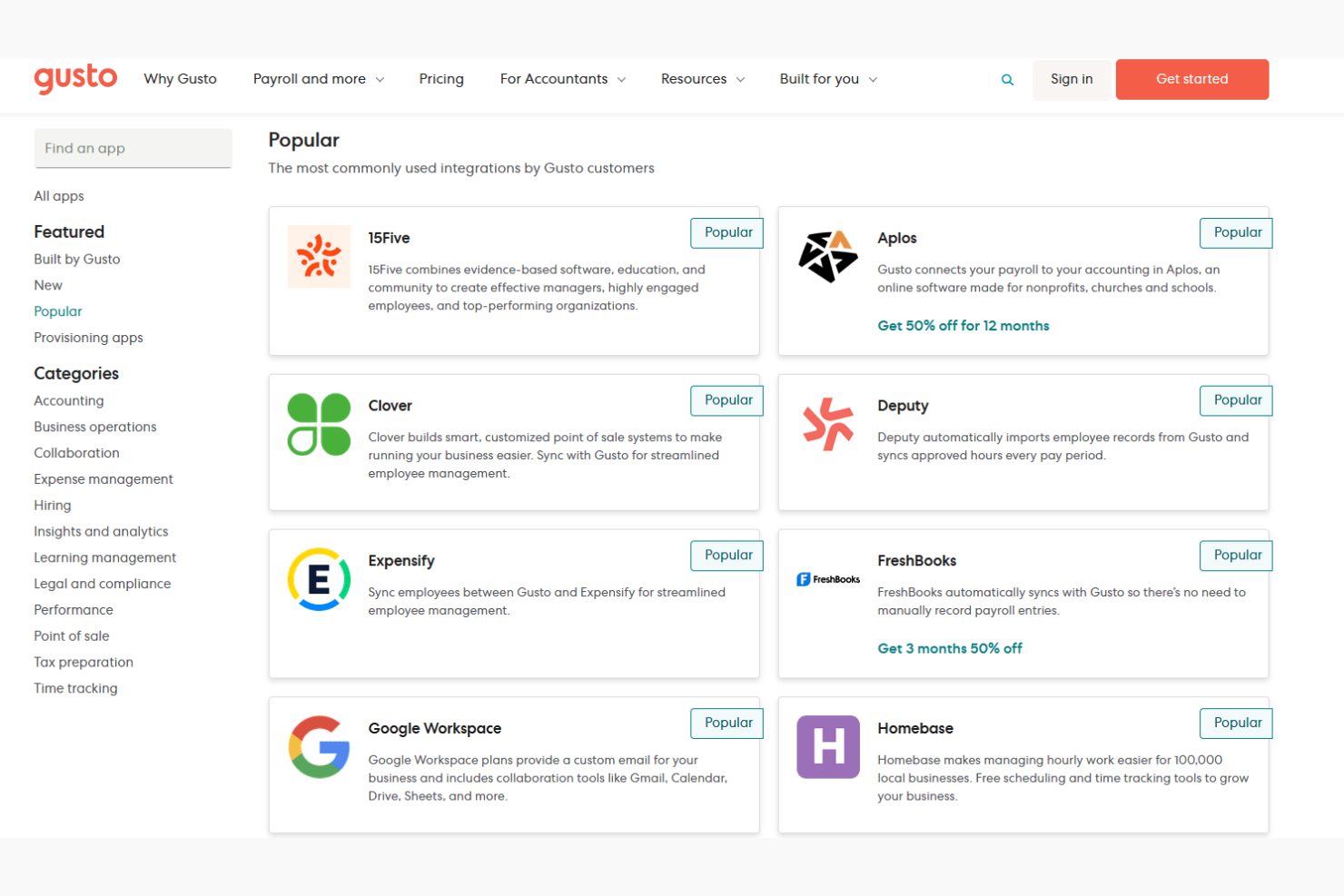Click the Get started button

[x=1192, y=79]
